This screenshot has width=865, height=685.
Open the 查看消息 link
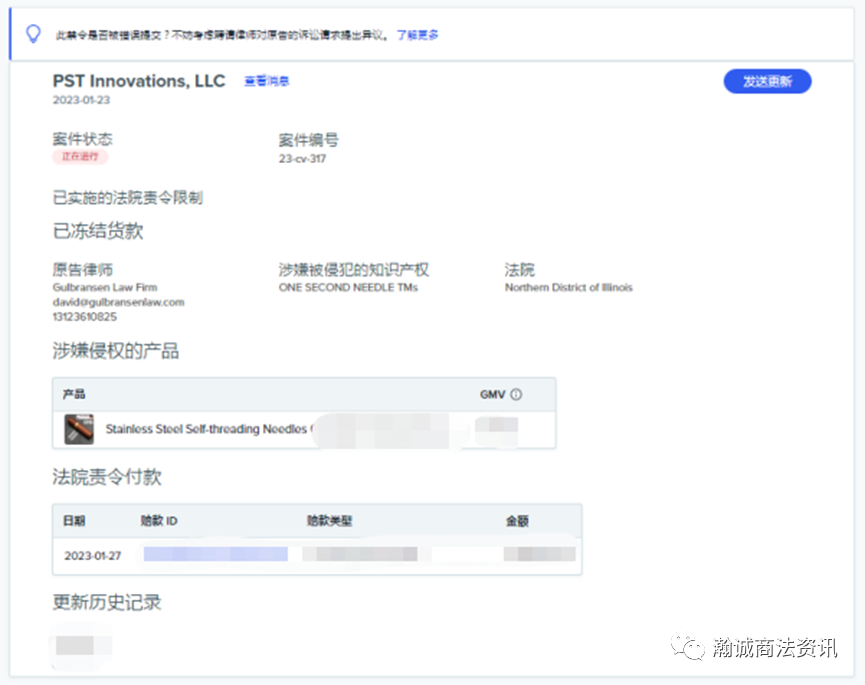point(266,82)
